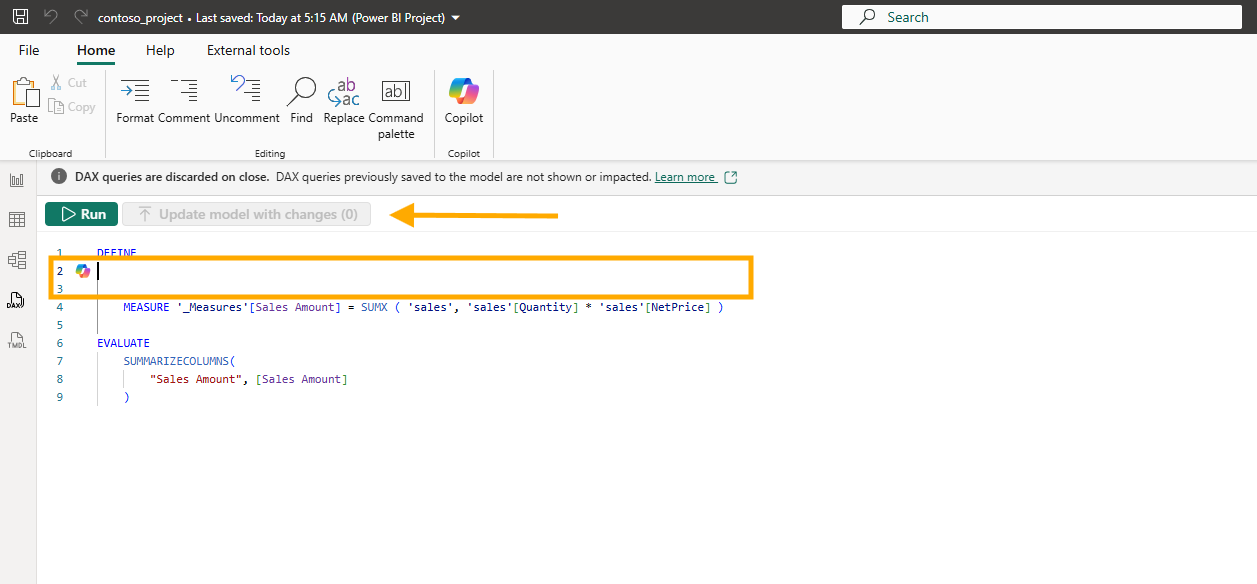Format the DAX query
This screenshot has height=584, width=1257.
135,101
